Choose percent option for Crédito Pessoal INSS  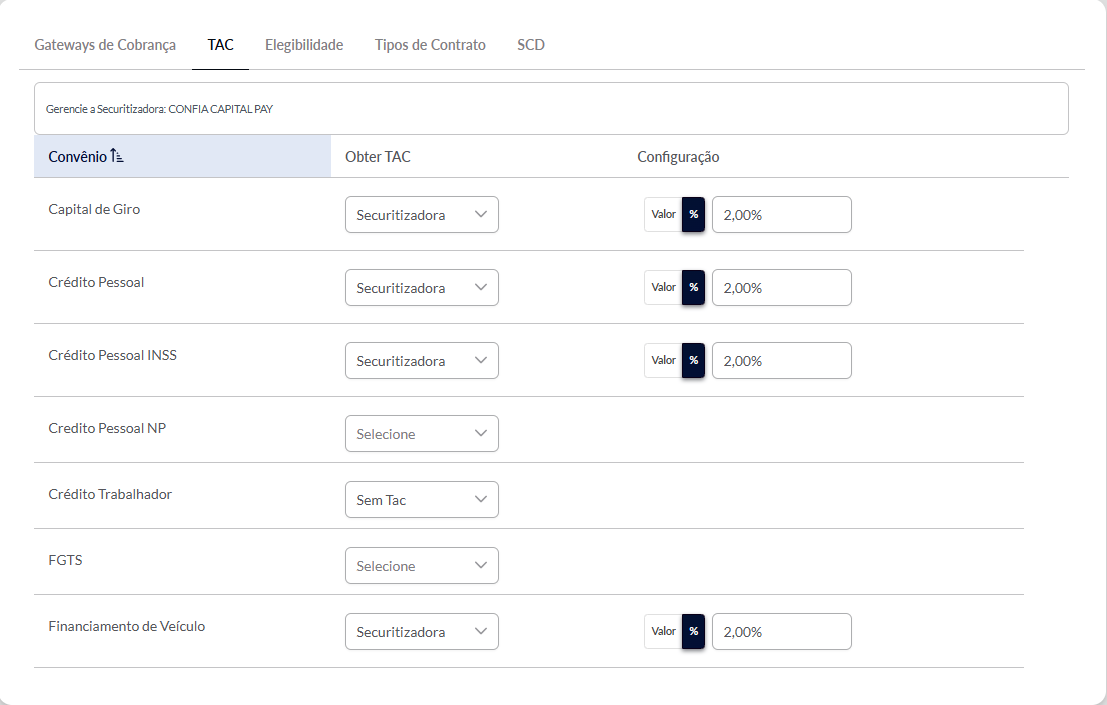(693, 361)
